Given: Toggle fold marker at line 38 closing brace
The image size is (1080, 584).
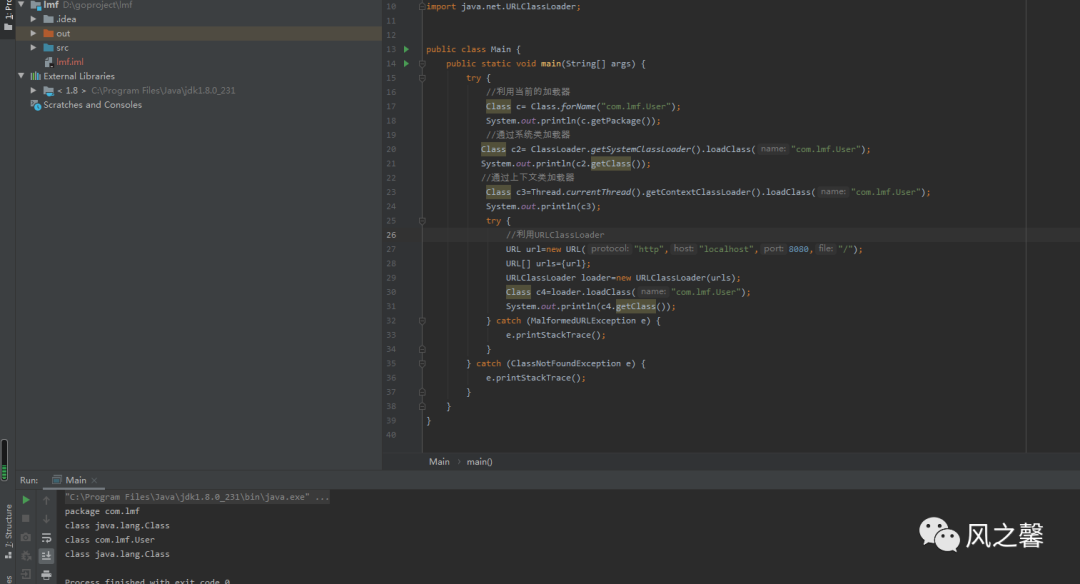Looking at the screenshot, I should click(x=422, y=406).
